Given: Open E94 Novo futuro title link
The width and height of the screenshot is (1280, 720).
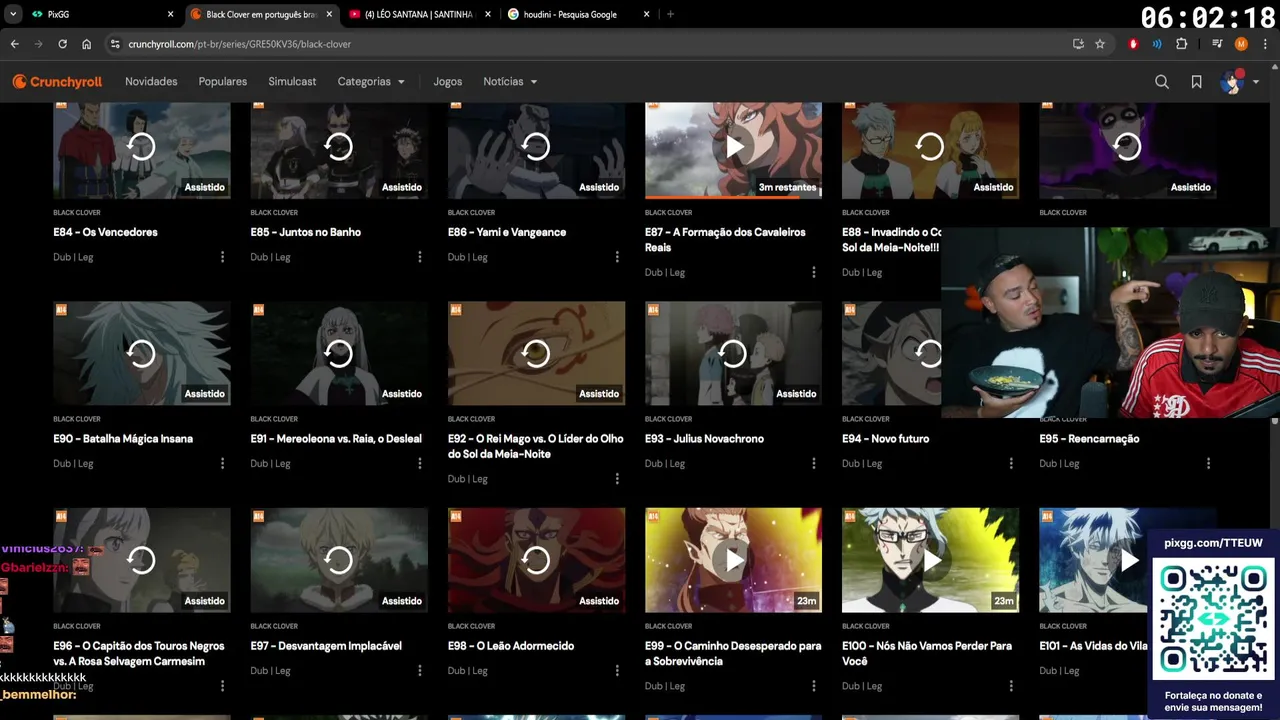Looking at the screenshot, I should 885,439.
